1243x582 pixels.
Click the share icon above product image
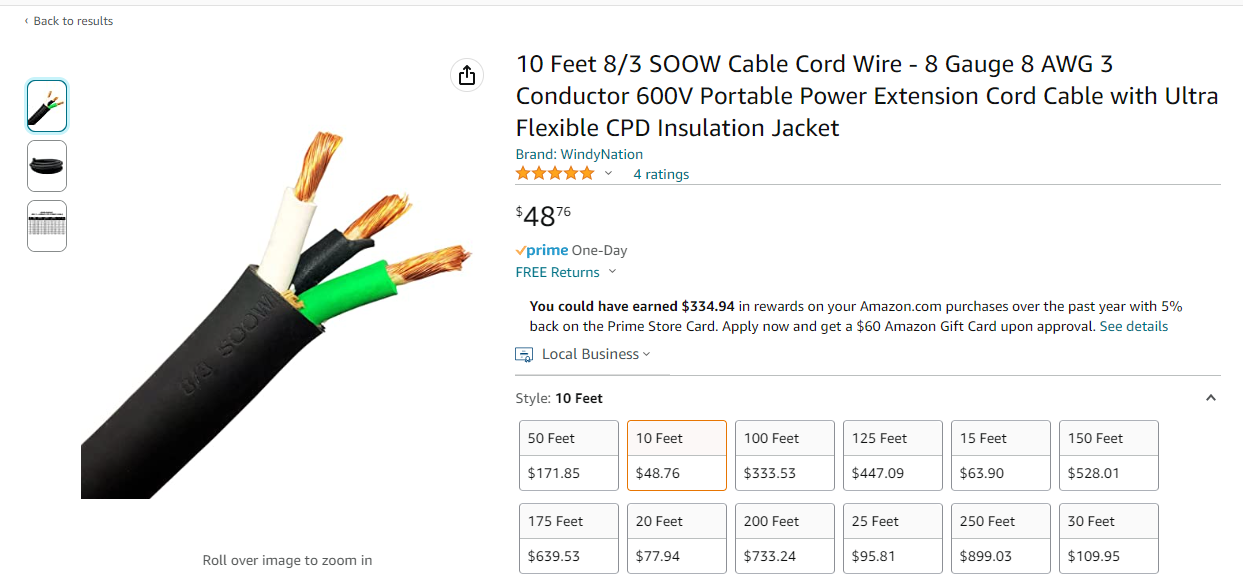[466, 75]
